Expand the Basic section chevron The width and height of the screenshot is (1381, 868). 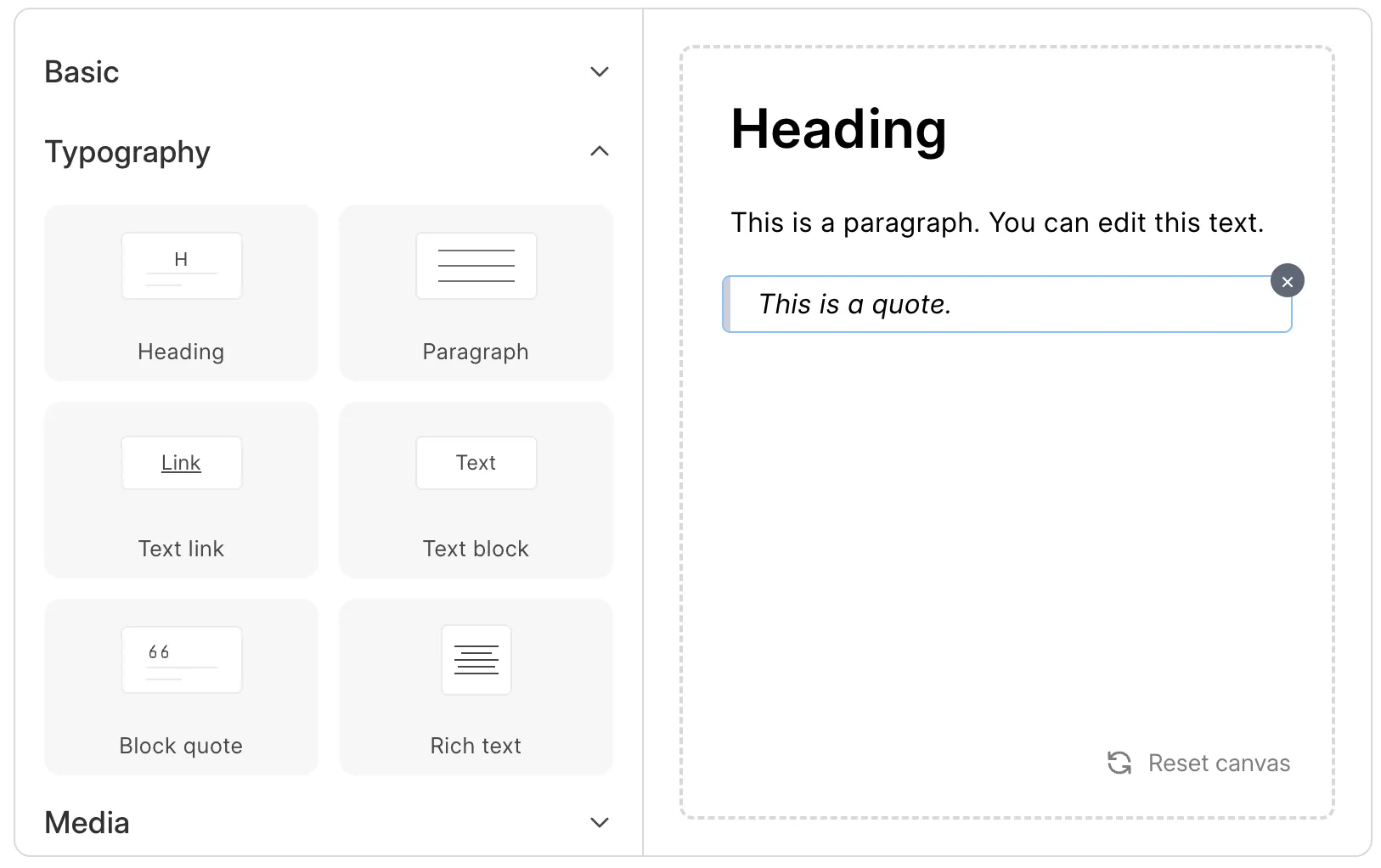600,72
